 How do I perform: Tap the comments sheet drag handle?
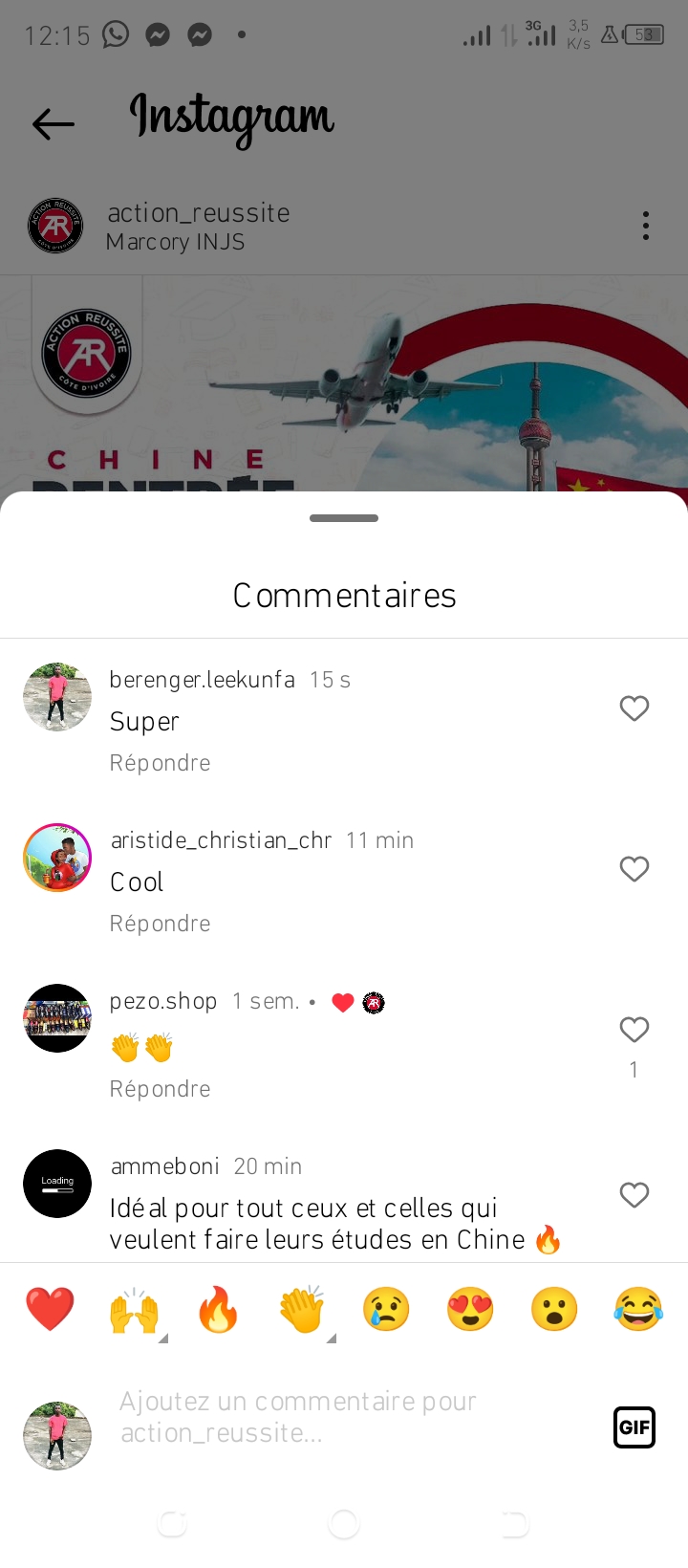[x=344, y=518]
